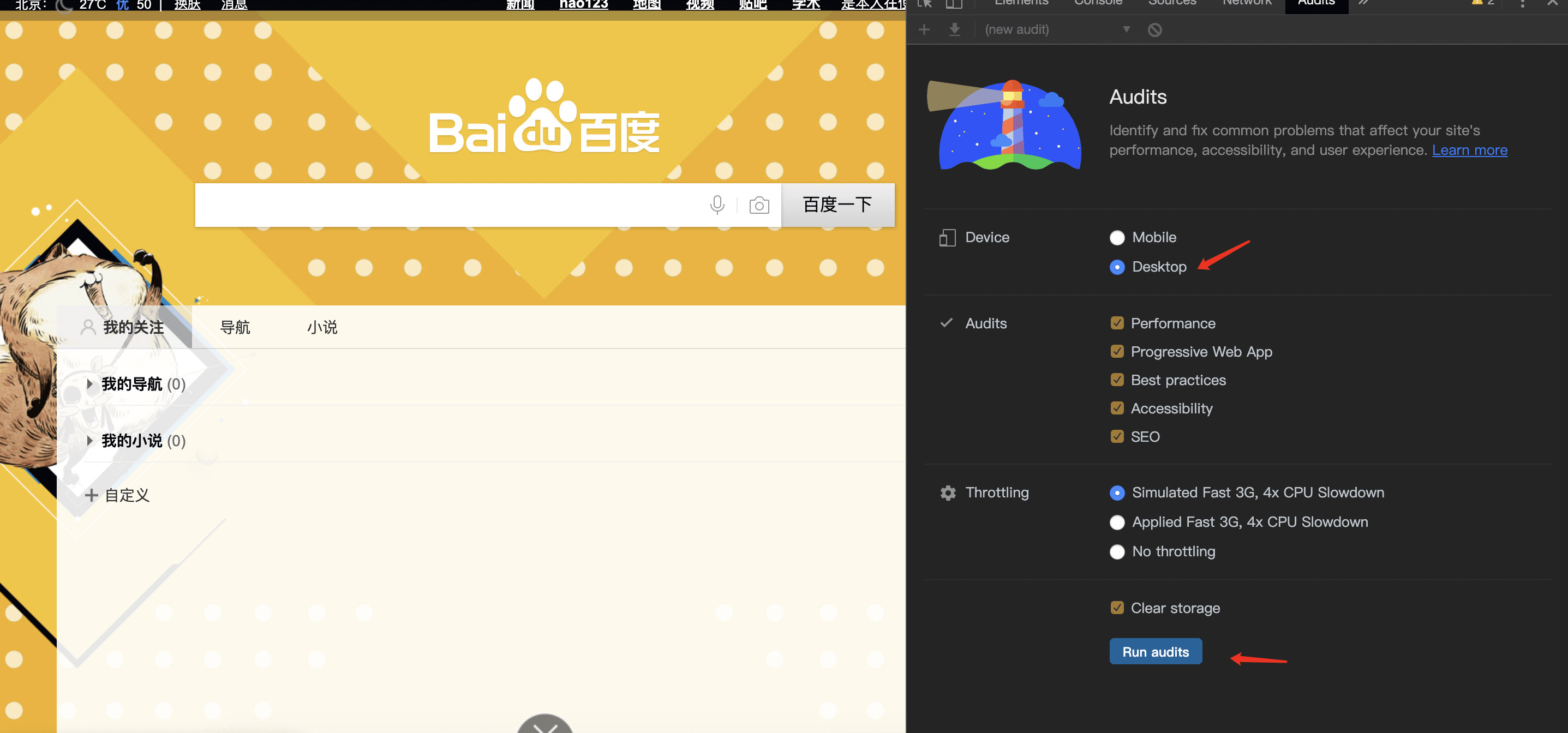Select Simulated Fast 3G throttling
The height and width of the screenshot is (733, 1568).
[1117, 492]
